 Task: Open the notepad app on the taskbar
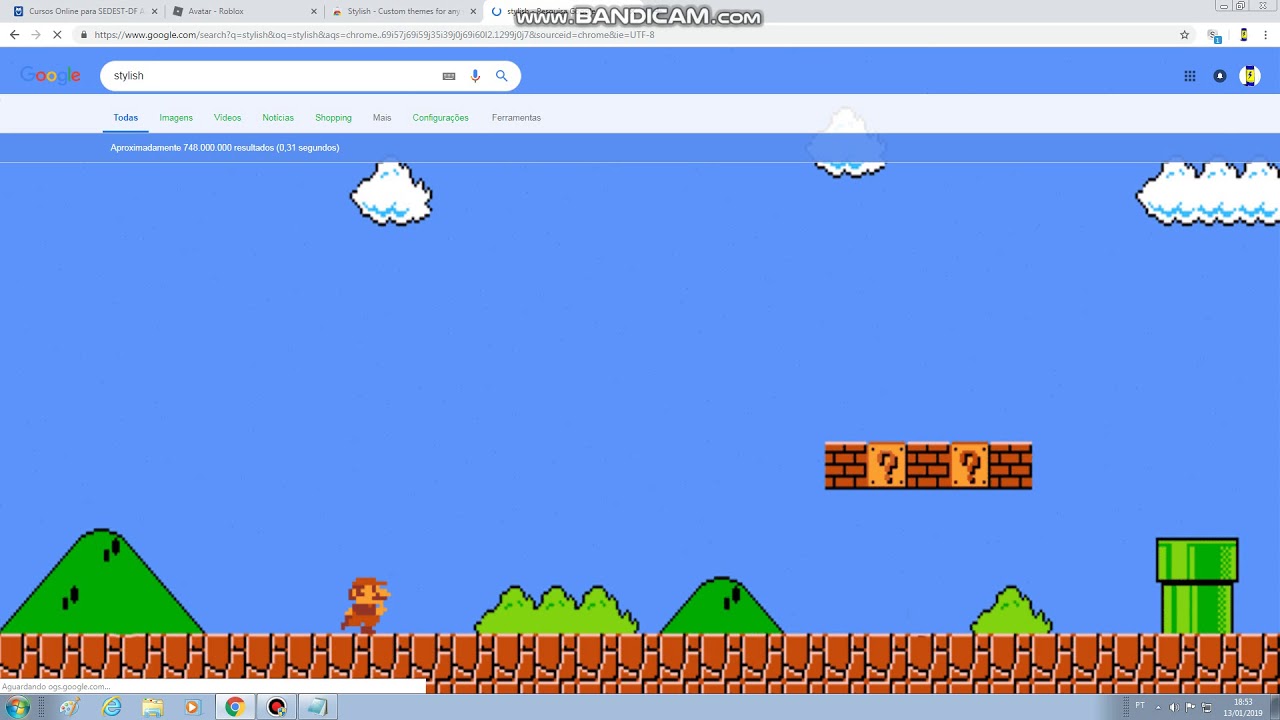tap(317, 707)
